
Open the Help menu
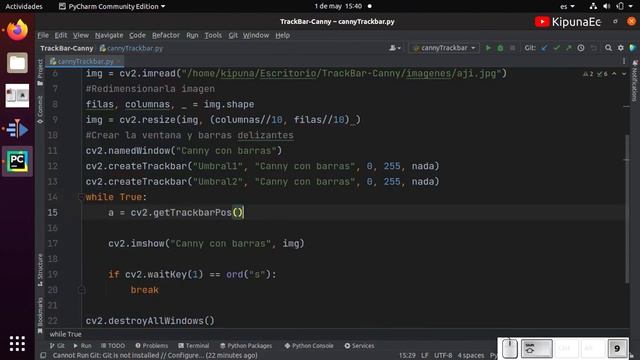[282, 35]
